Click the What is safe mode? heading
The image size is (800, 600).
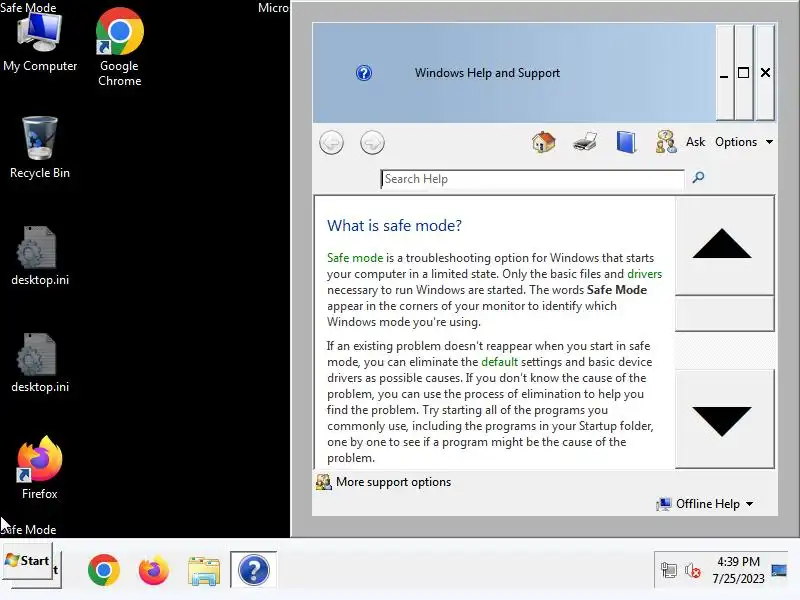[394, 226]
